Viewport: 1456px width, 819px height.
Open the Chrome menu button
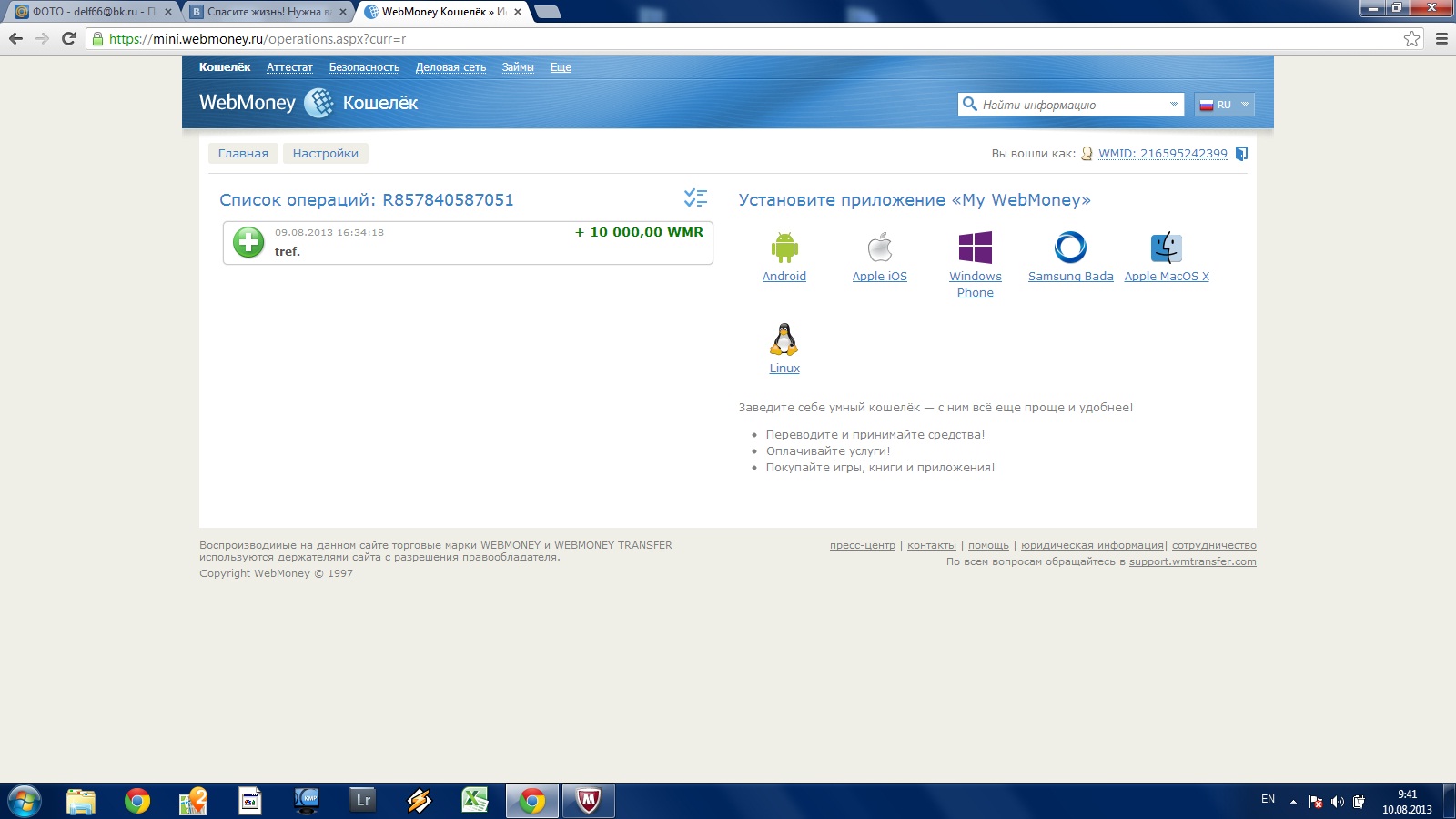tap(1441, 38)
